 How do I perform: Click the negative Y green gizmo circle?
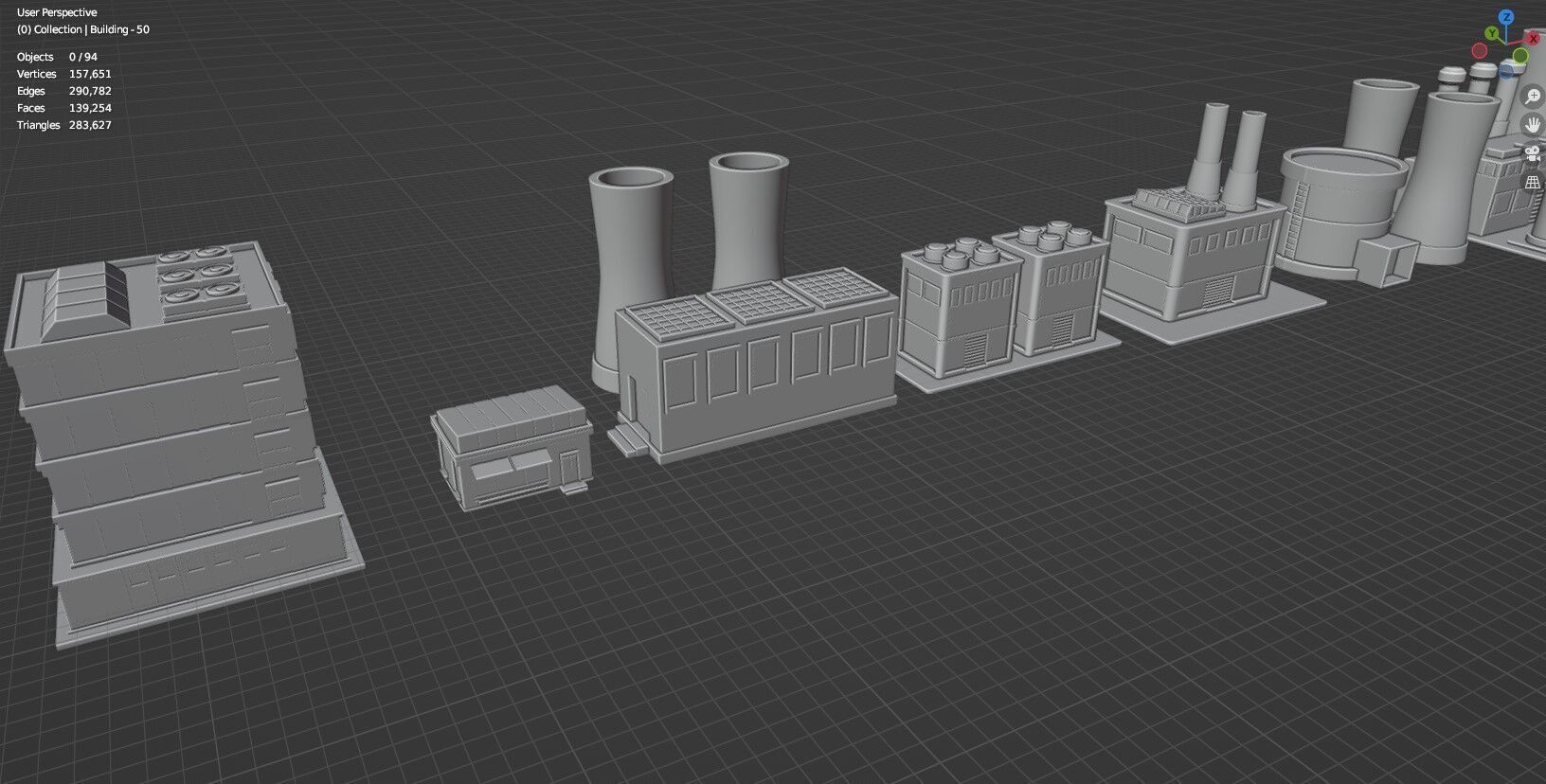pyautogui.click(x=1520, y=55)
